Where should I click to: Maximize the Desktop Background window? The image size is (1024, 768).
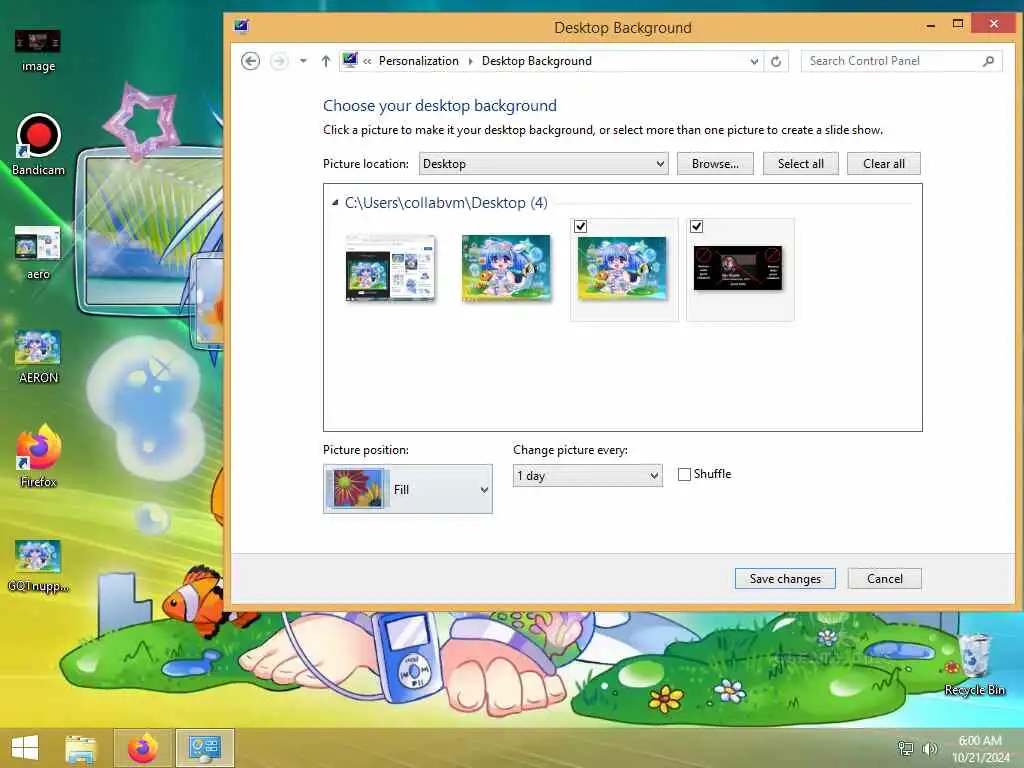click(957, 24)
